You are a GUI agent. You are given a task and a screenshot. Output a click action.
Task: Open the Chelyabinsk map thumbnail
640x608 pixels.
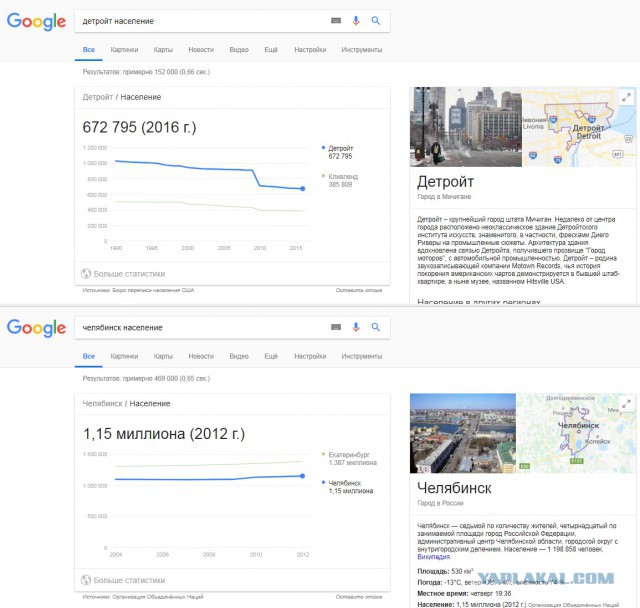click(x=576, y=433)
